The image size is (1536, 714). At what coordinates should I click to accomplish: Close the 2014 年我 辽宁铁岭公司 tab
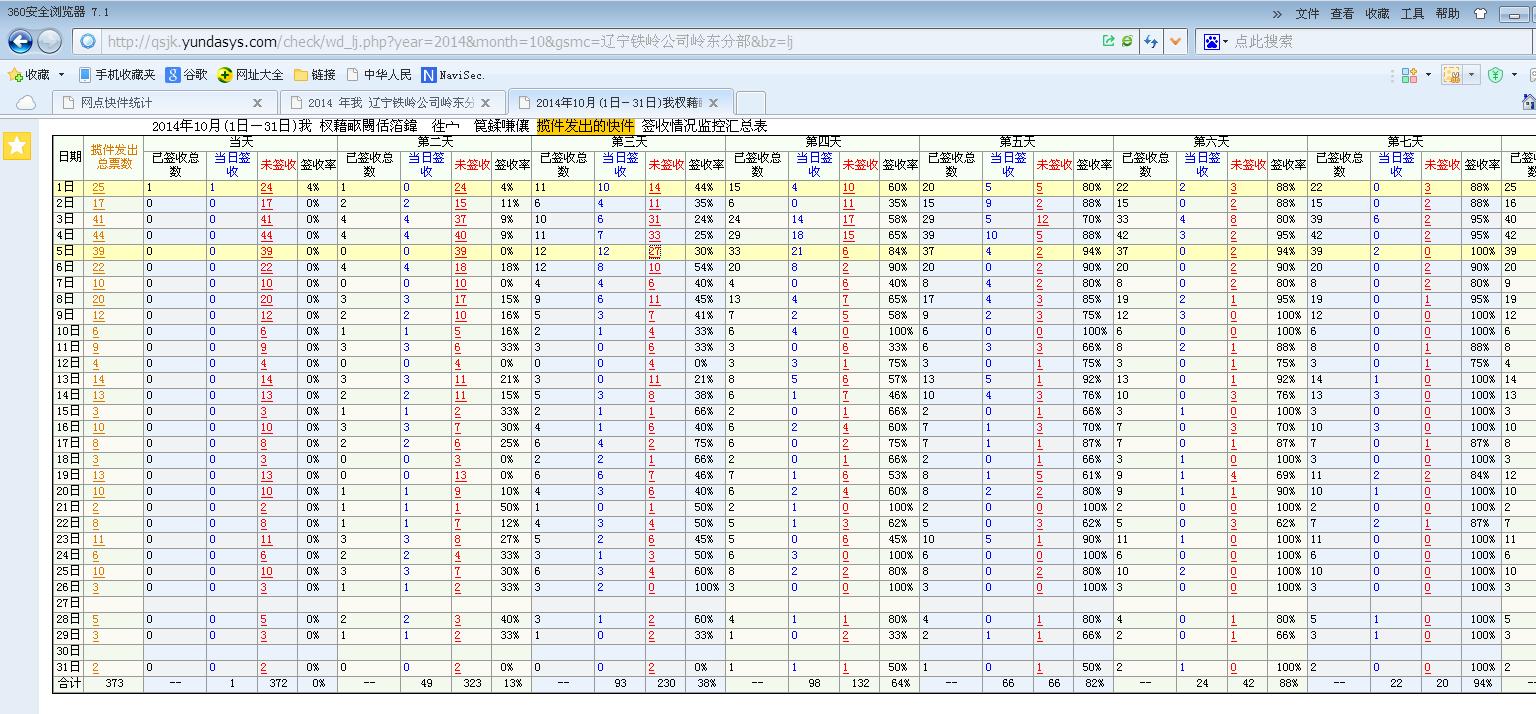tap(486, 102)
